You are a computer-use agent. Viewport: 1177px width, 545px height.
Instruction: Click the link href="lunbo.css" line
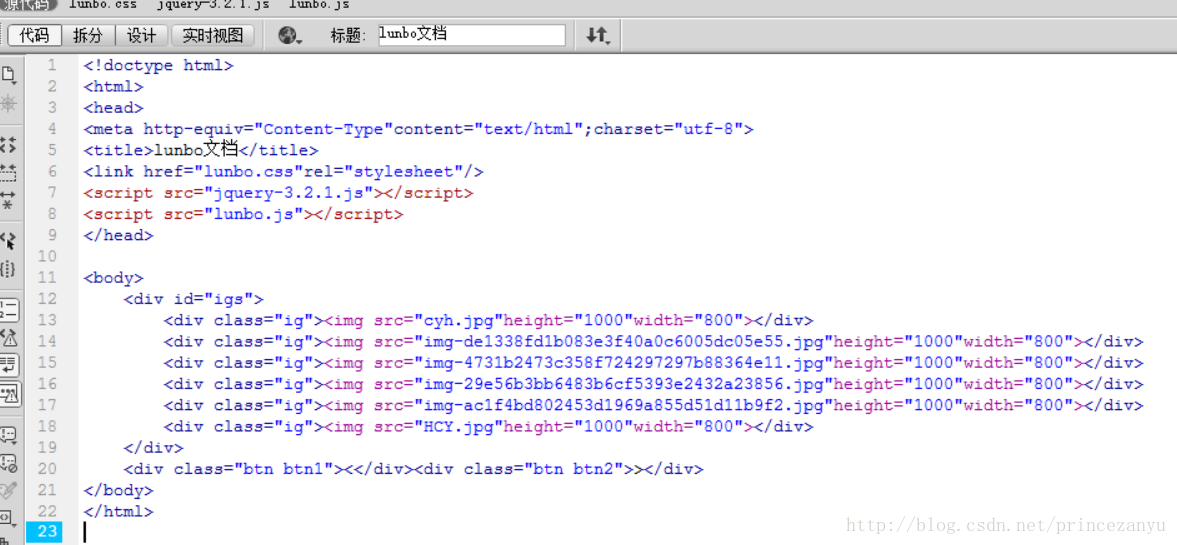tap(283, 172)
